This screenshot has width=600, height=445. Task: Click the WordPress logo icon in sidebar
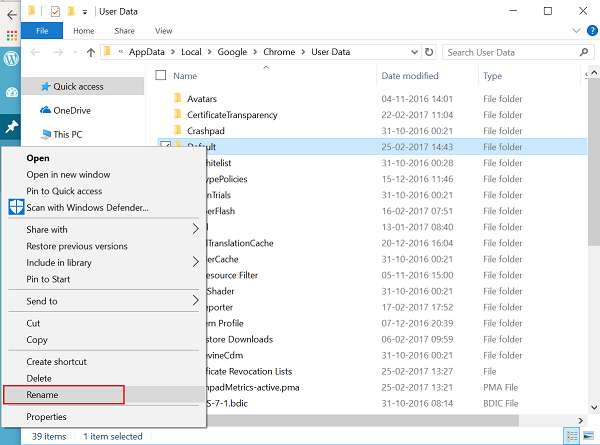[x=11, y=58]
